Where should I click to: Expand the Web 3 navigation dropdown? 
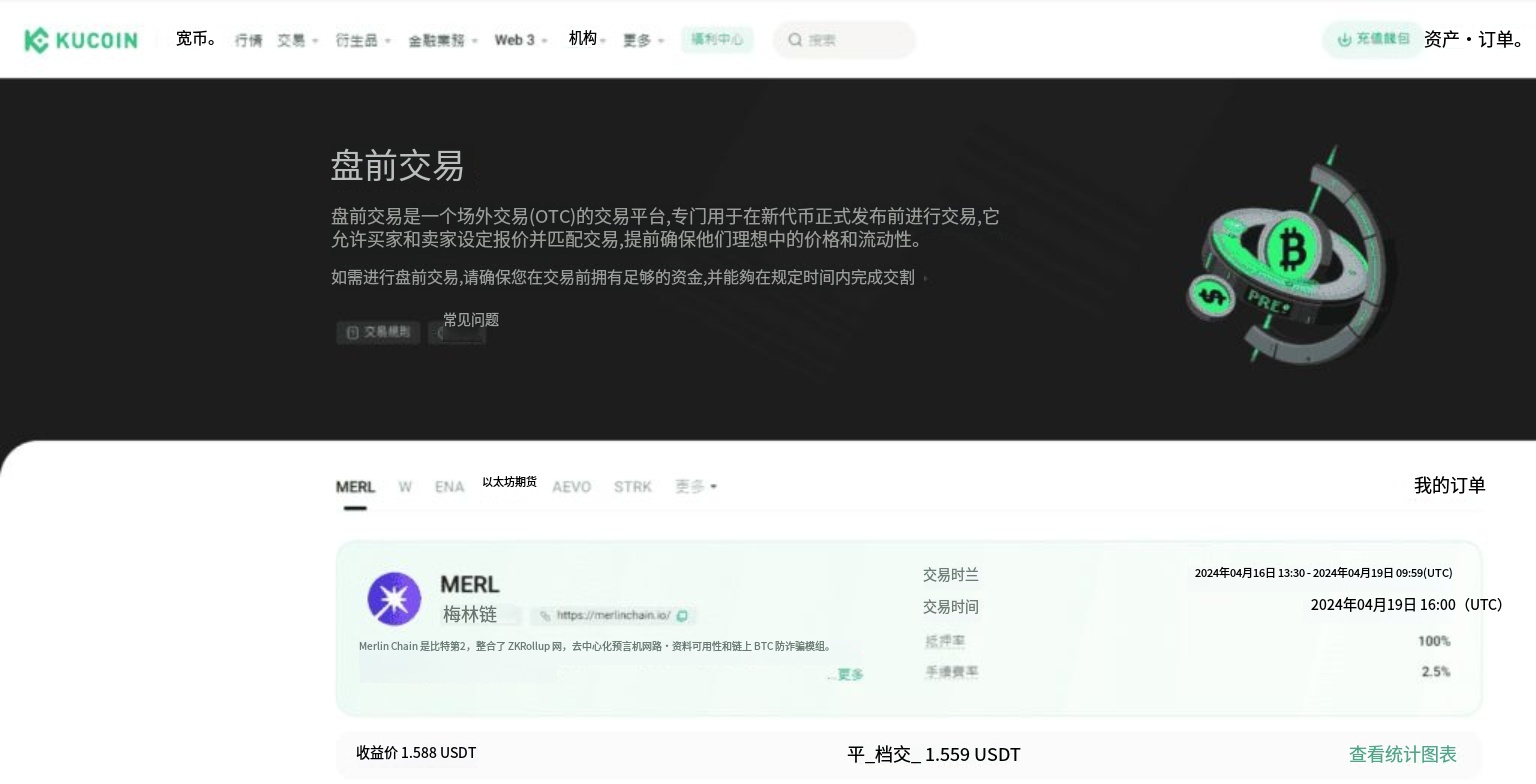click(x=520, y=40)
